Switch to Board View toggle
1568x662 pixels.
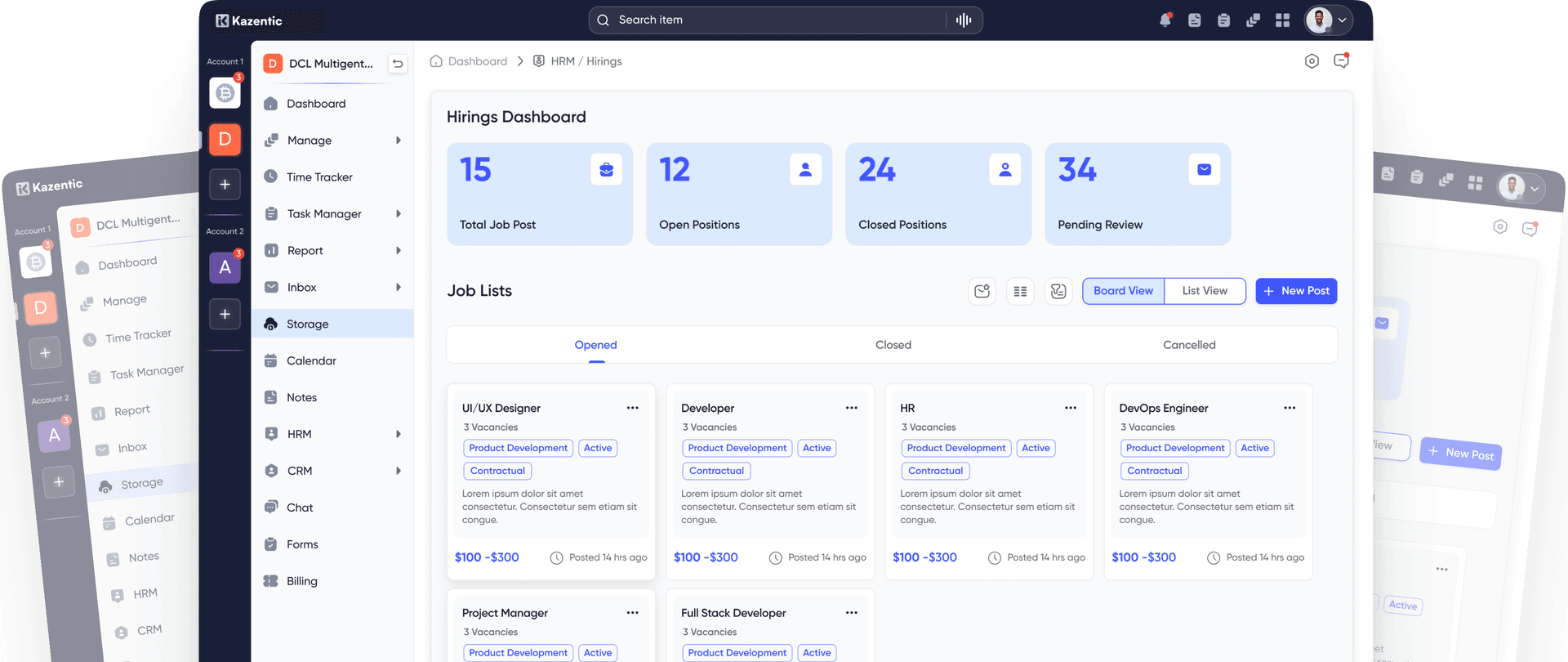coord(1124,291)
